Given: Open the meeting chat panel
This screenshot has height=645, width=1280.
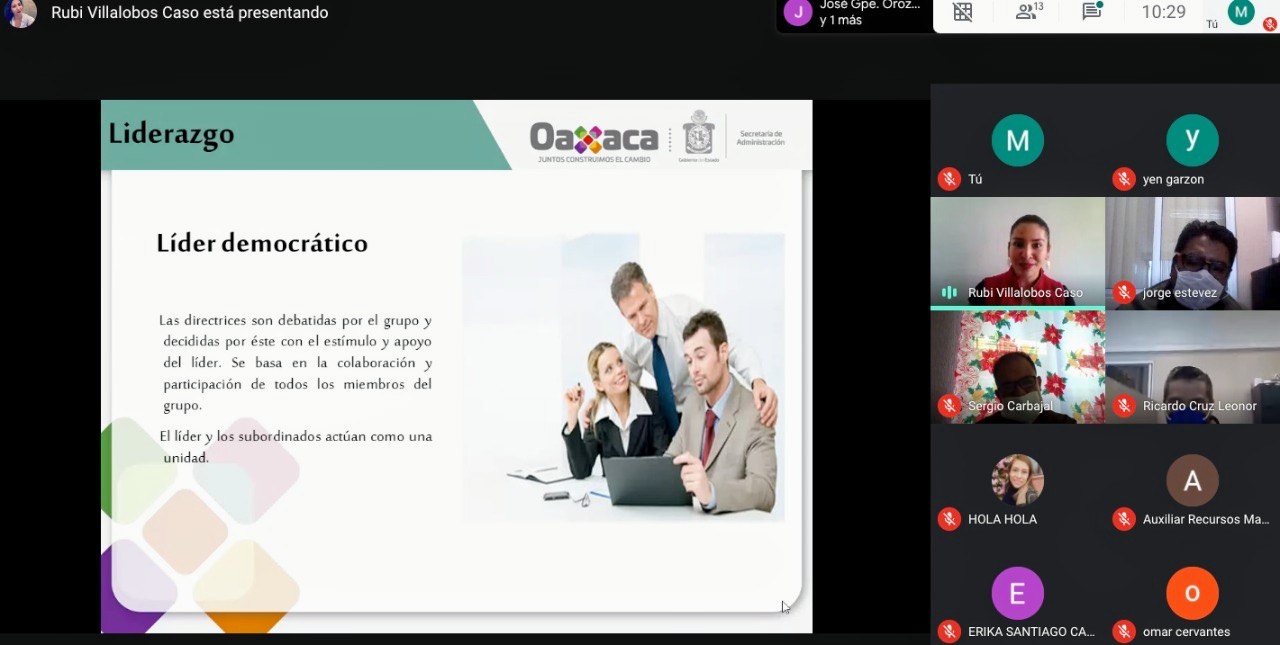Looking at the screenshot, I should [x=1092, y=12].
